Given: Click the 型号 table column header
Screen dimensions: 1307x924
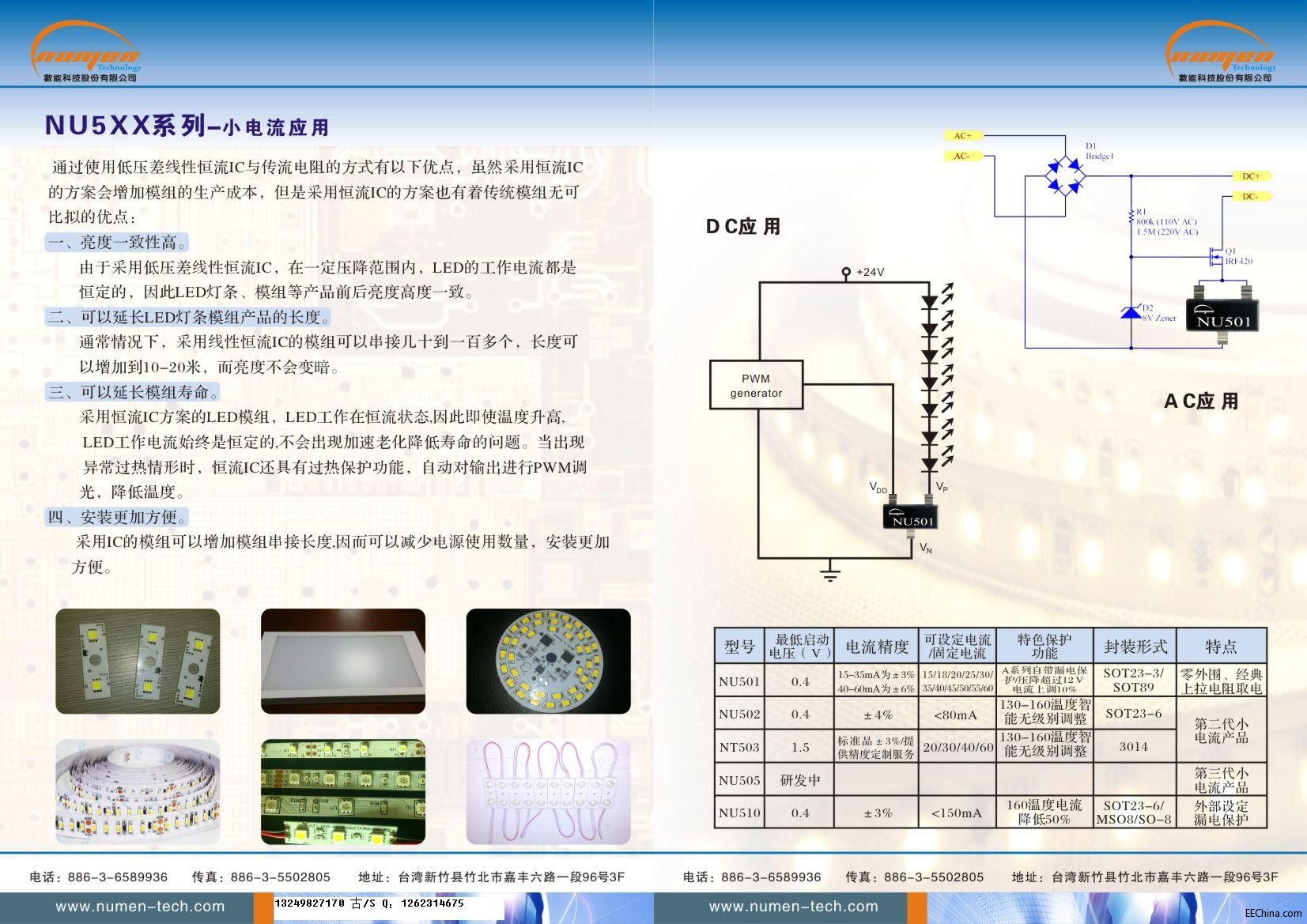Looking at the screenshot, I should (739, 646).
